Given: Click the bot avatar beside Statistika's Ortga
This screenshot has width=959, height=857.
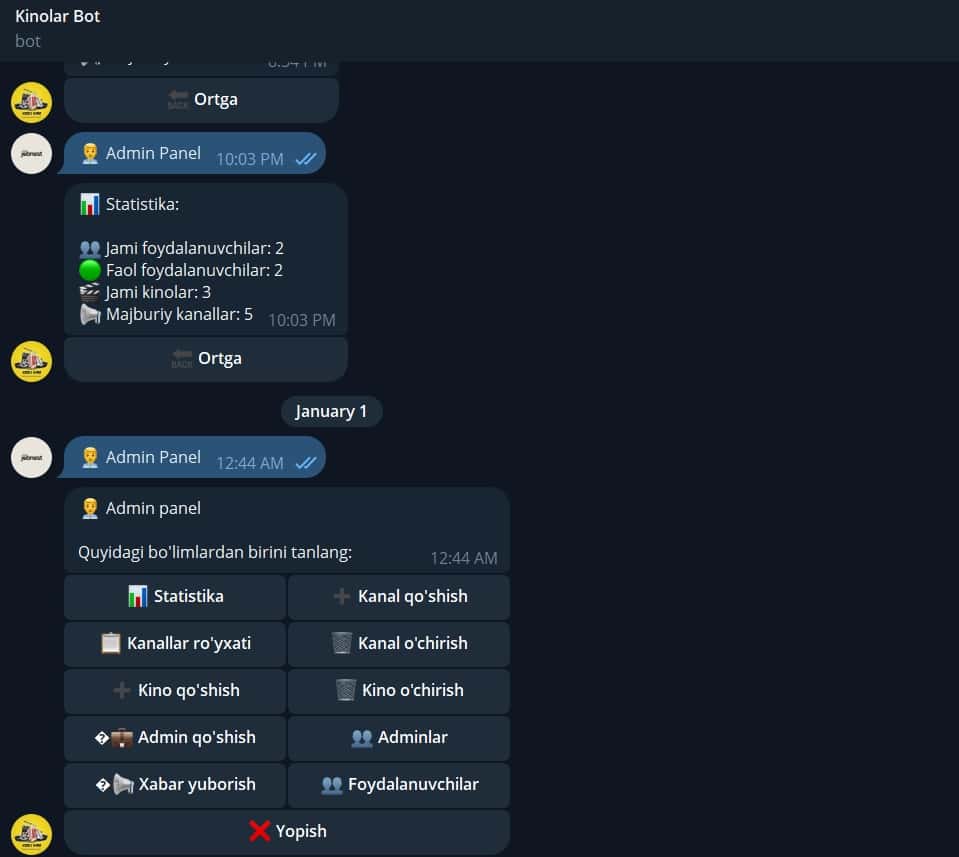Looking at the screenshot, I should (x=31, y=362).
